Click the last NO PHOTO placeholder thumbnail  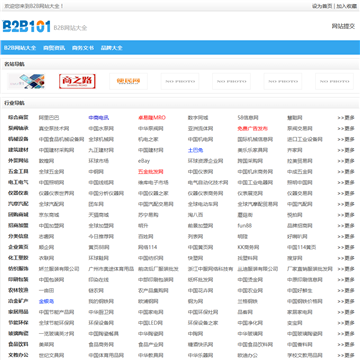tap(334, 81)
